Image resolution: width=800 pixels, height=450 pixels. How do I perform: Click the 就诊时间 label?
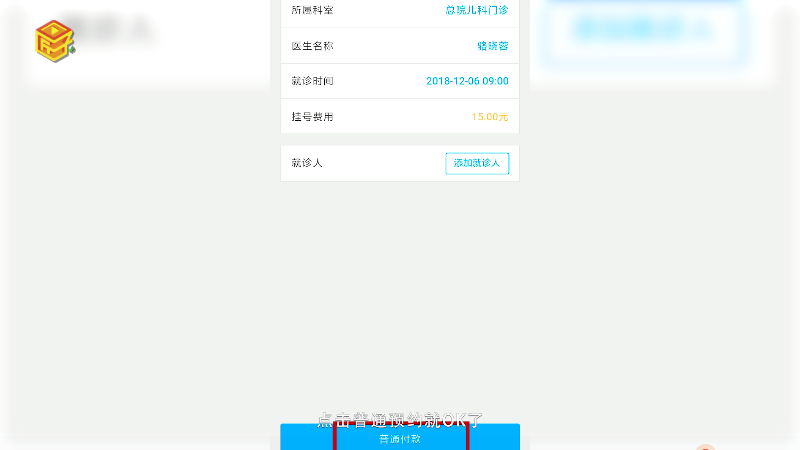(x=312, y=81)
